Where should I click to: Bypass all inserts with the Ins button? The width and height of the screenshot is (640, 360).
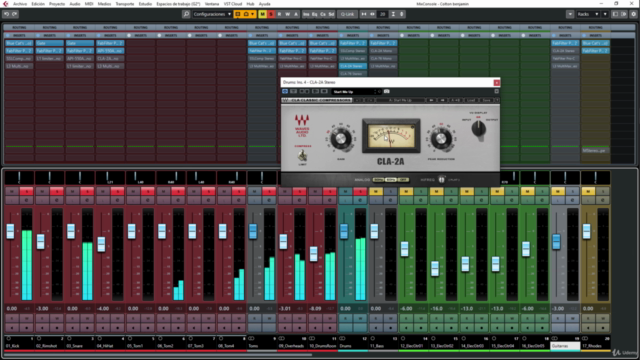click(x=306, y=14)
